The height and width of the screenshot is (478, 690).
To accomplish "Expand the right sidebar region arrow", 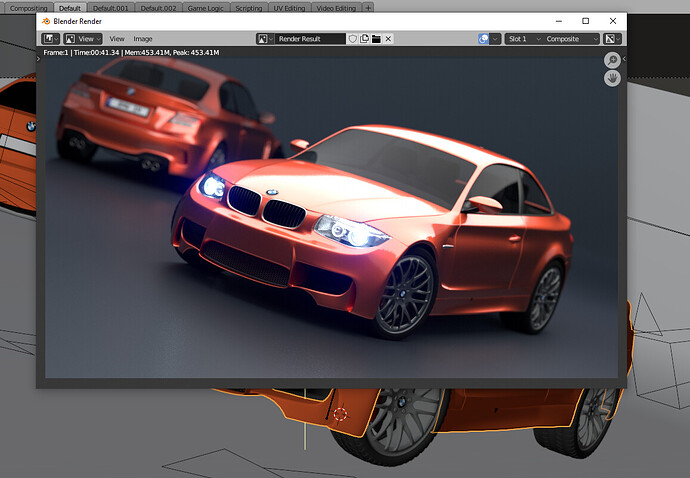I will click(x=624, y=59).
